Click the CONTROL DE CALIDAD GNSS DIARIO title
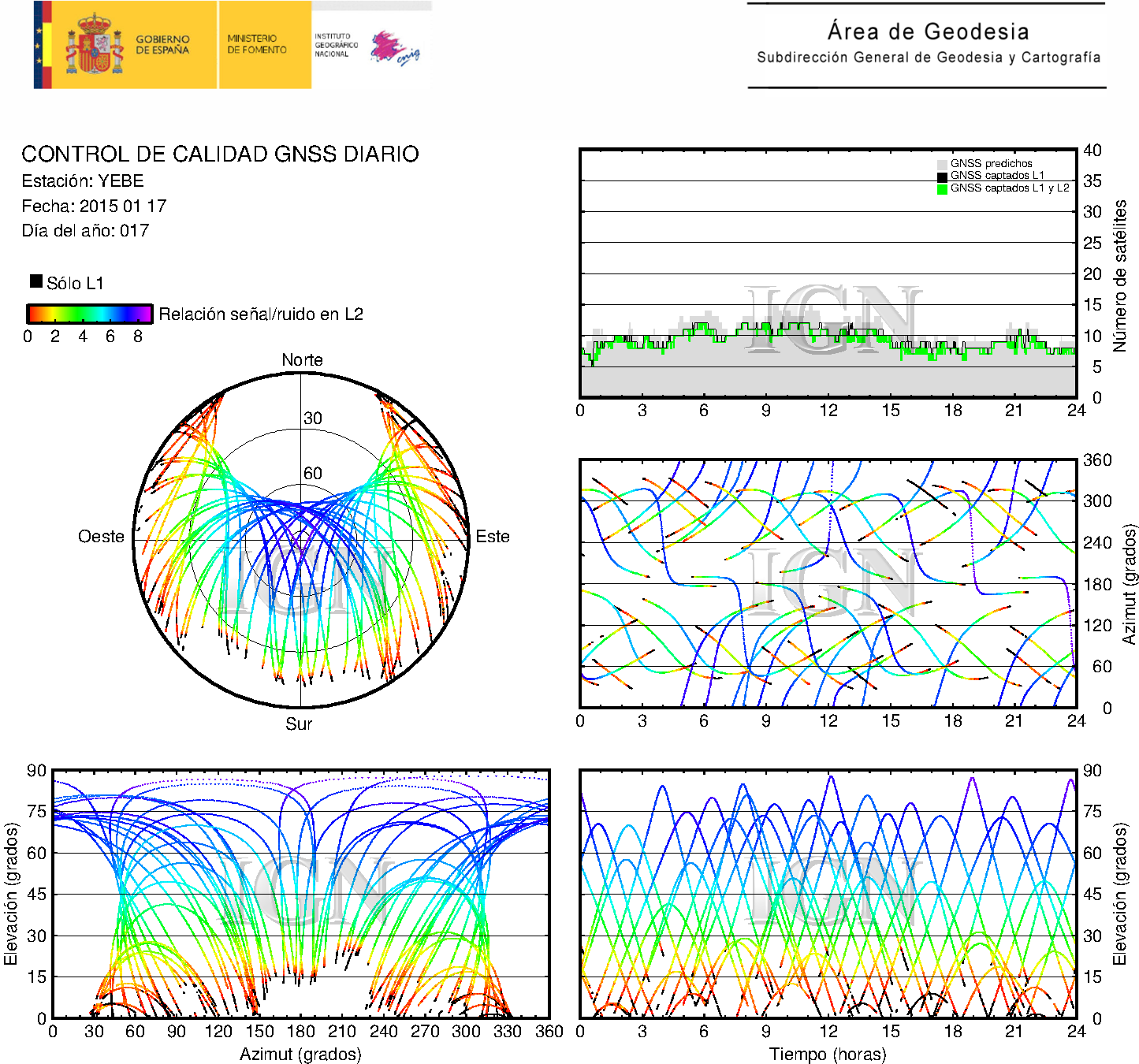Screen dimensions: 1139x1064 [x=220, y=154]
